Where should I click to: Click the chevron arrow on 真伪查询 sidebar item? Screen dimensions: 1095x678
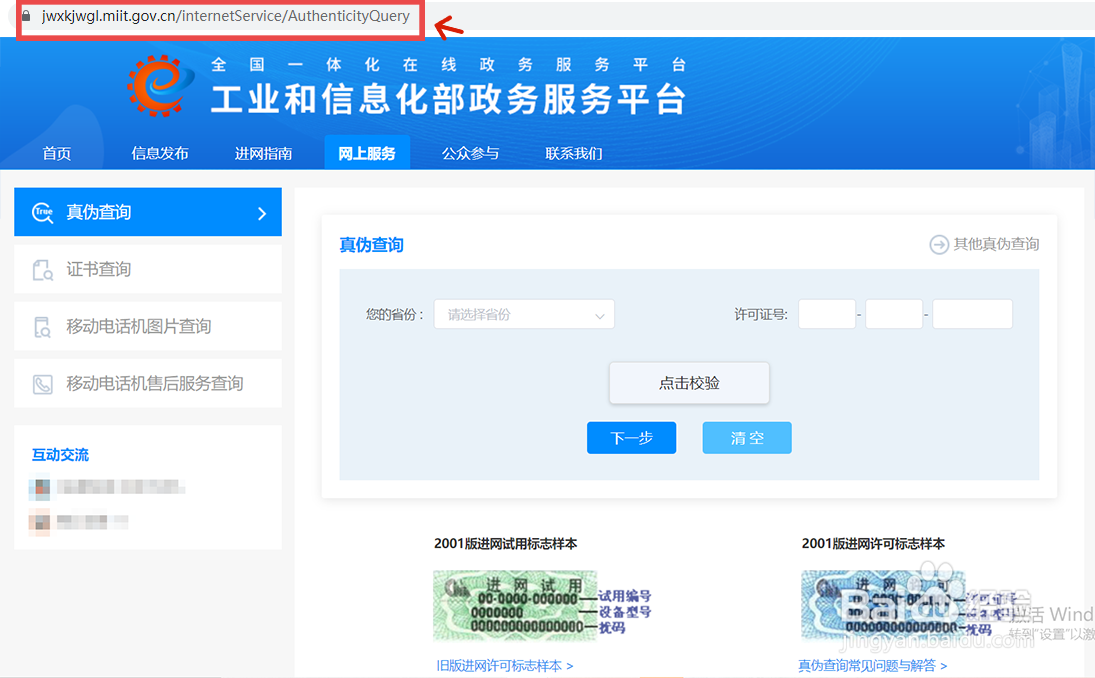[x=262, y=213]
